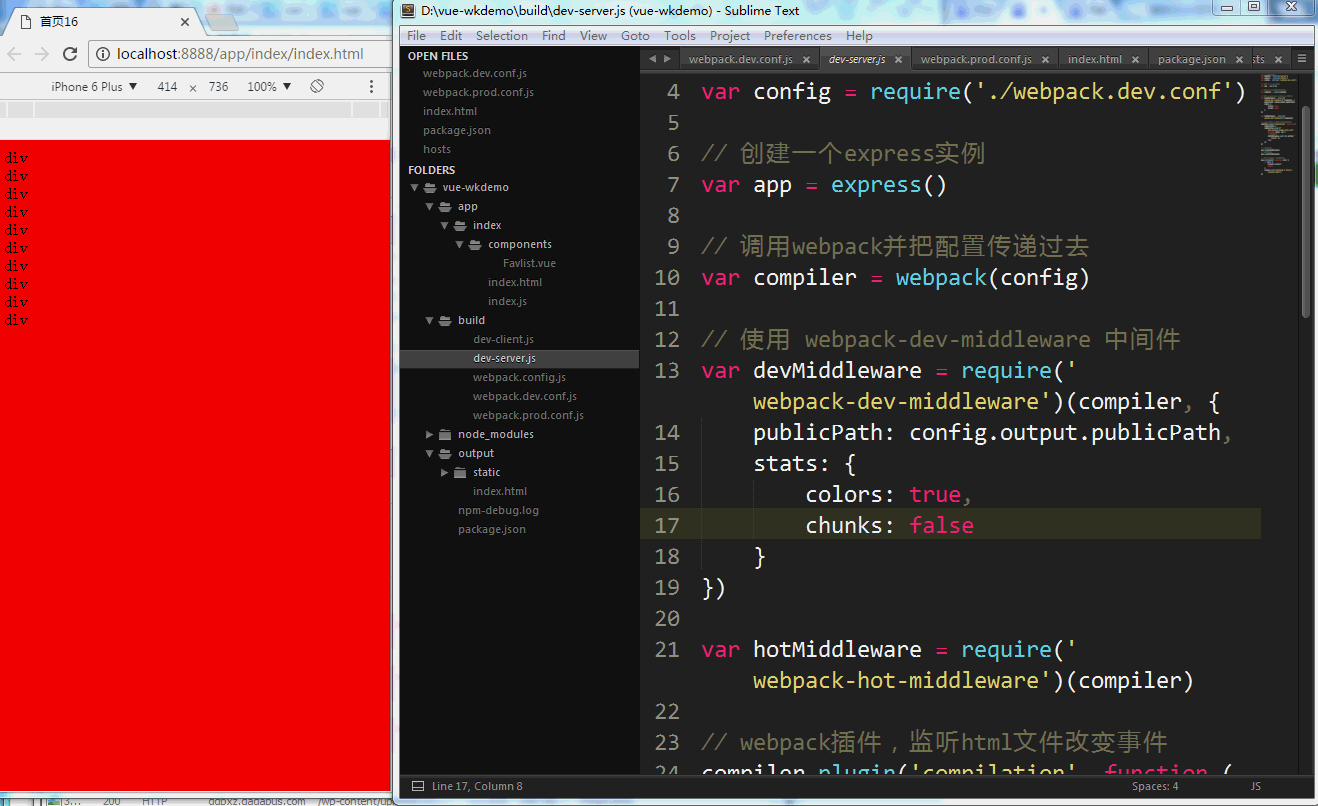Switch to the webpack.prod.conf.js tab
Screen dimensions: 1318x806
tap(975, 60)
